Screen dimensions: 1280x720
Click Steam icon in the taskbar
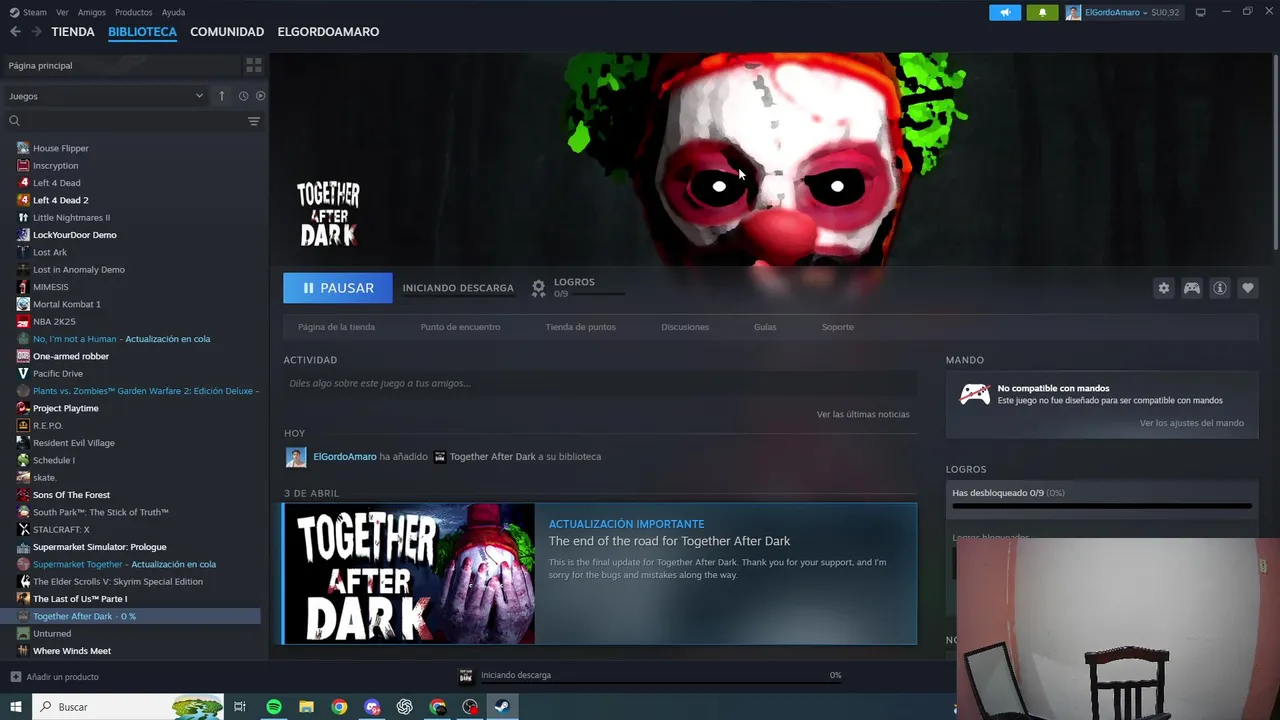click(502, 707)
